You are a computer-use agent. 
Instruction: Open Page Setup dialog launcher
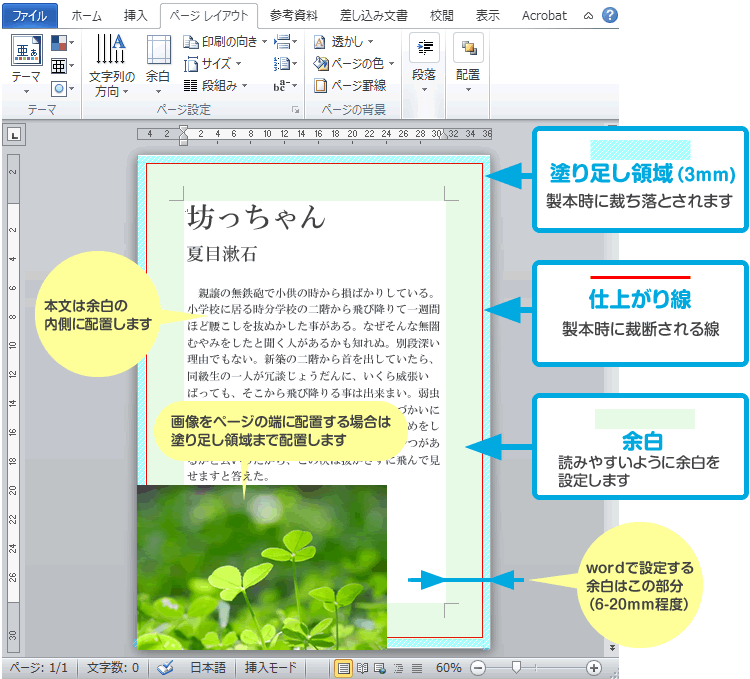click(x=295, y=110)
